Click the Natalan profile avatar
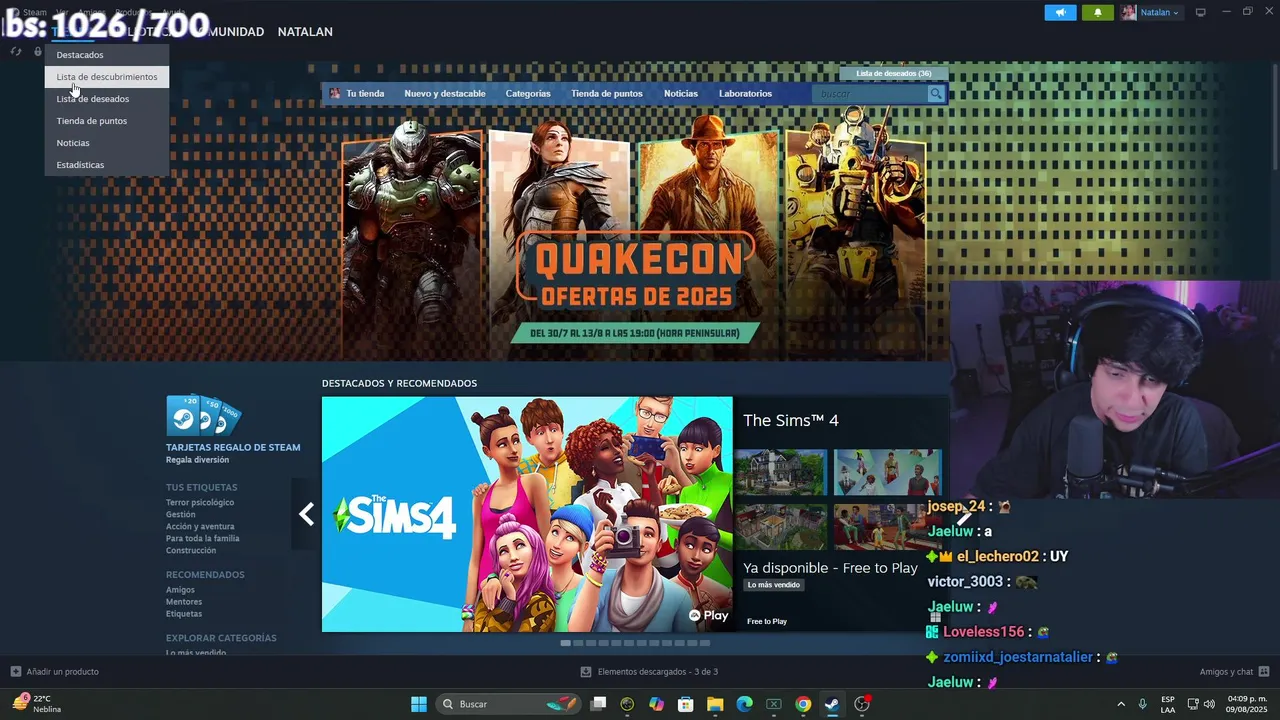Viewport: 1280px width, 720px height. tap(1129, 12)
